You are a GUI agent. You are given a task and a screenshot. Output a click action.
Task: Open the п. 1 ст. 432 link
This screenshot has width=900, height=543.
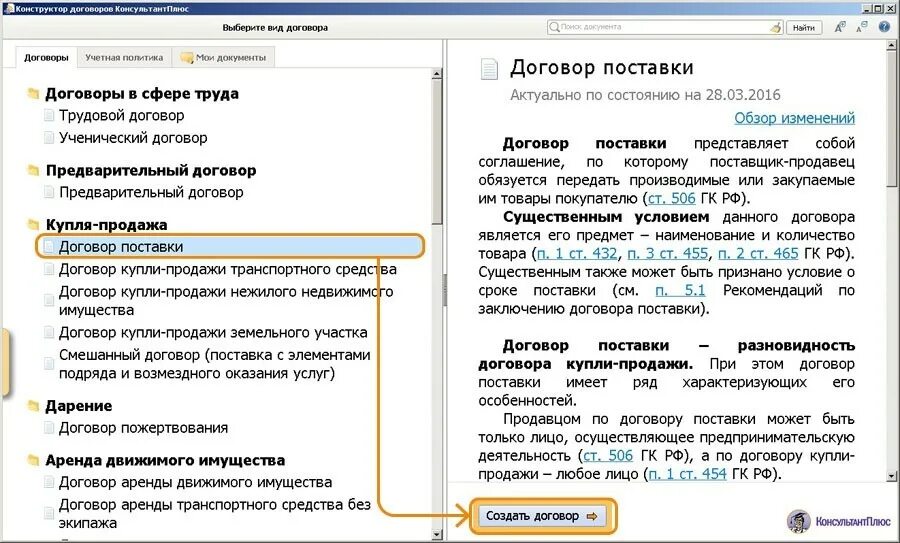coord(576,254)
